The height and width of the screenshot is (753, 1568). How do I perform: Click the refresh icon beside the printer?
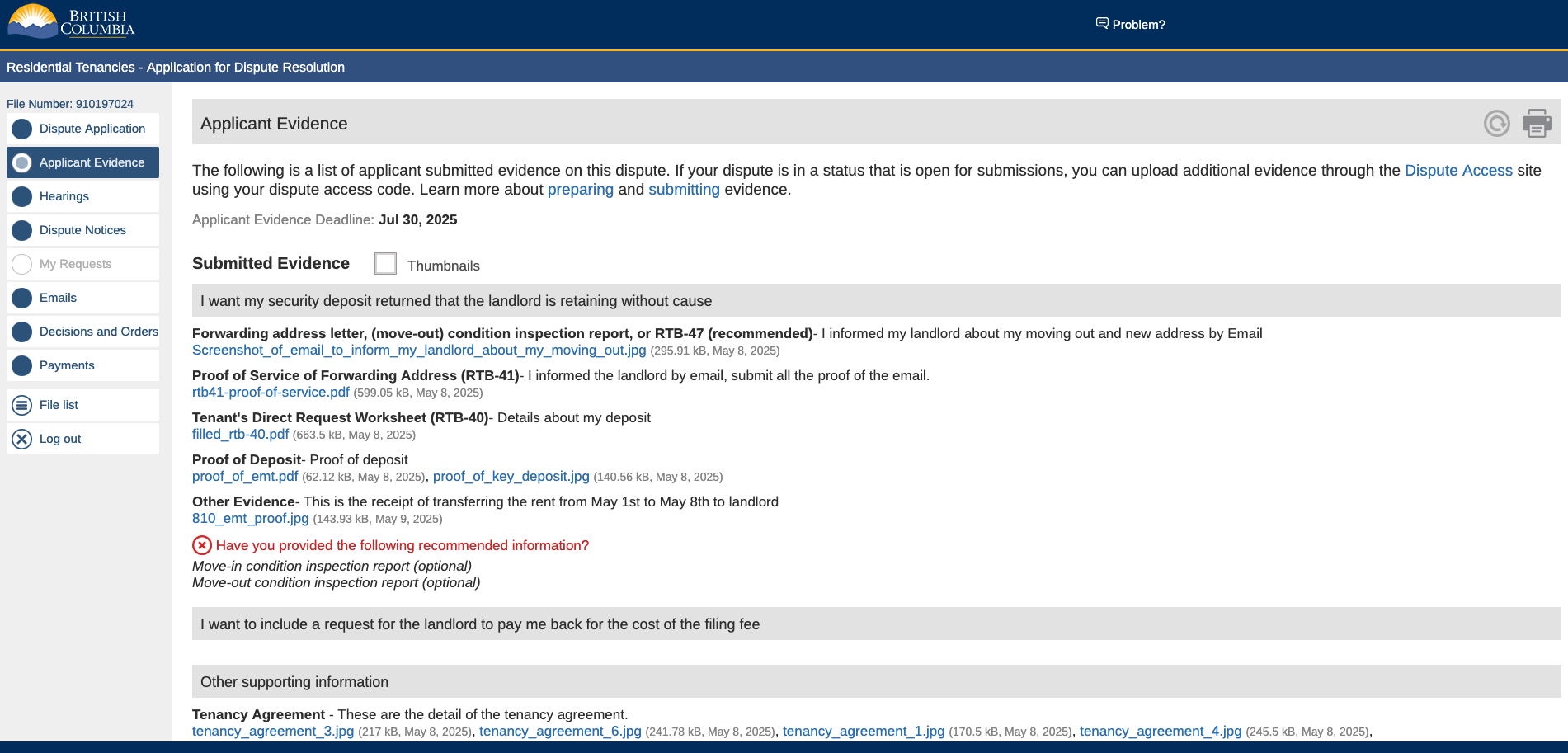click(x=1496, y=124)
